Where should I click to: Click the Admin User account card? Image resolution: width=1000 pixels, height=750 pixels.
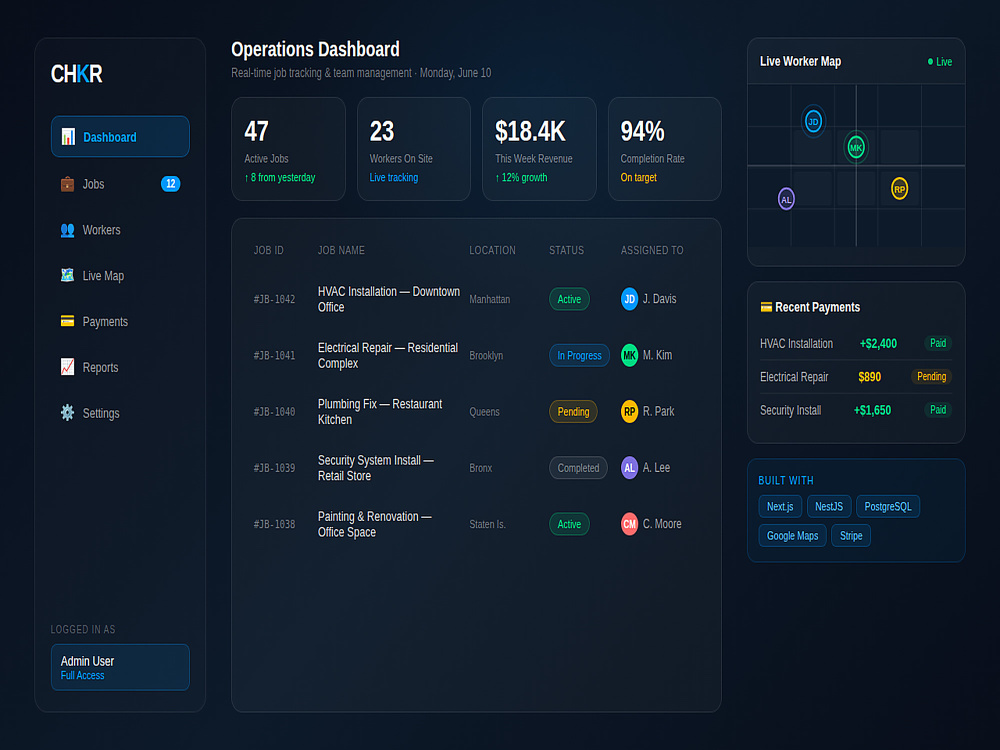tap(120, 667)
